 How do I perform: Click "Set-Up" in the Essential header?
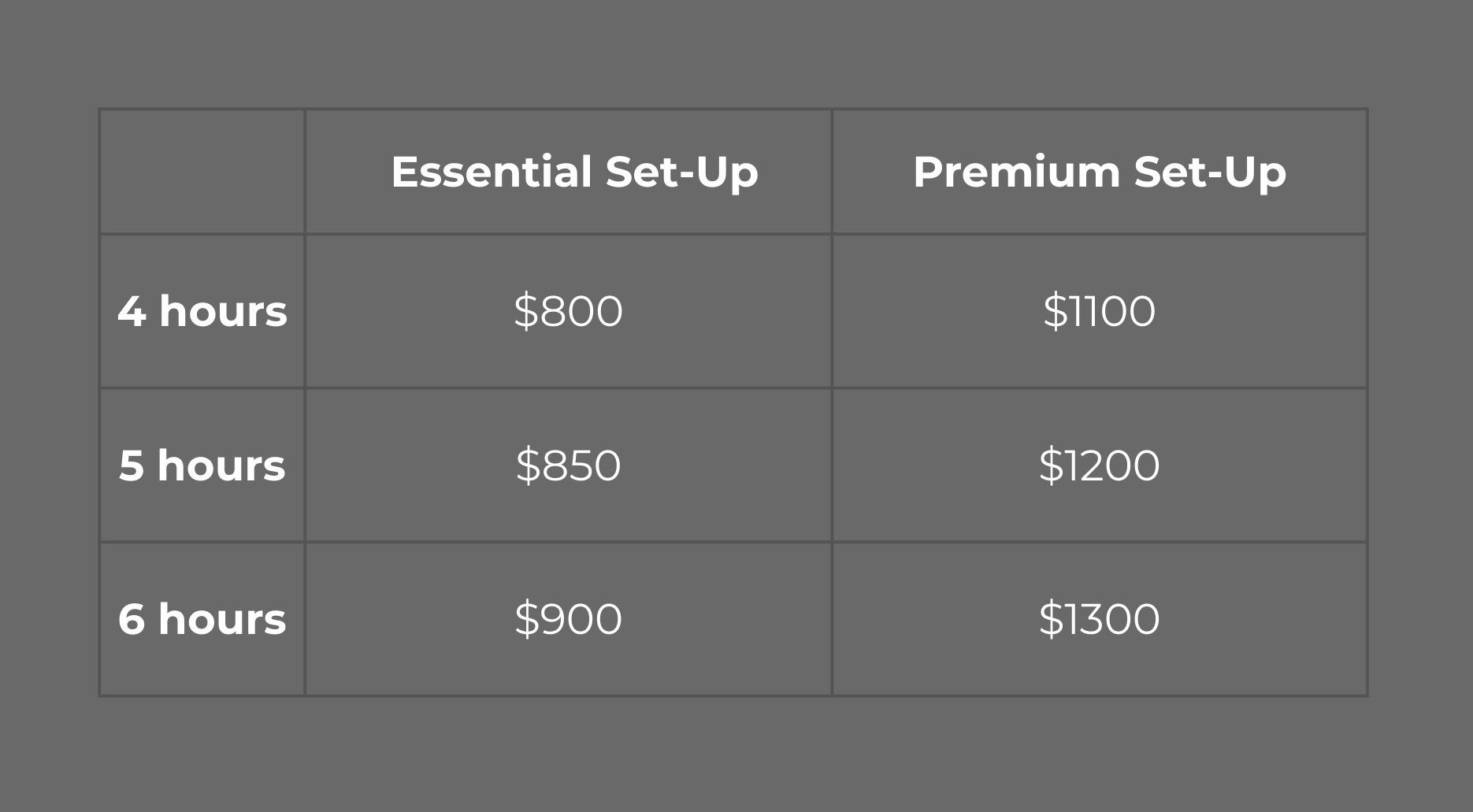[x=681, y=172]
